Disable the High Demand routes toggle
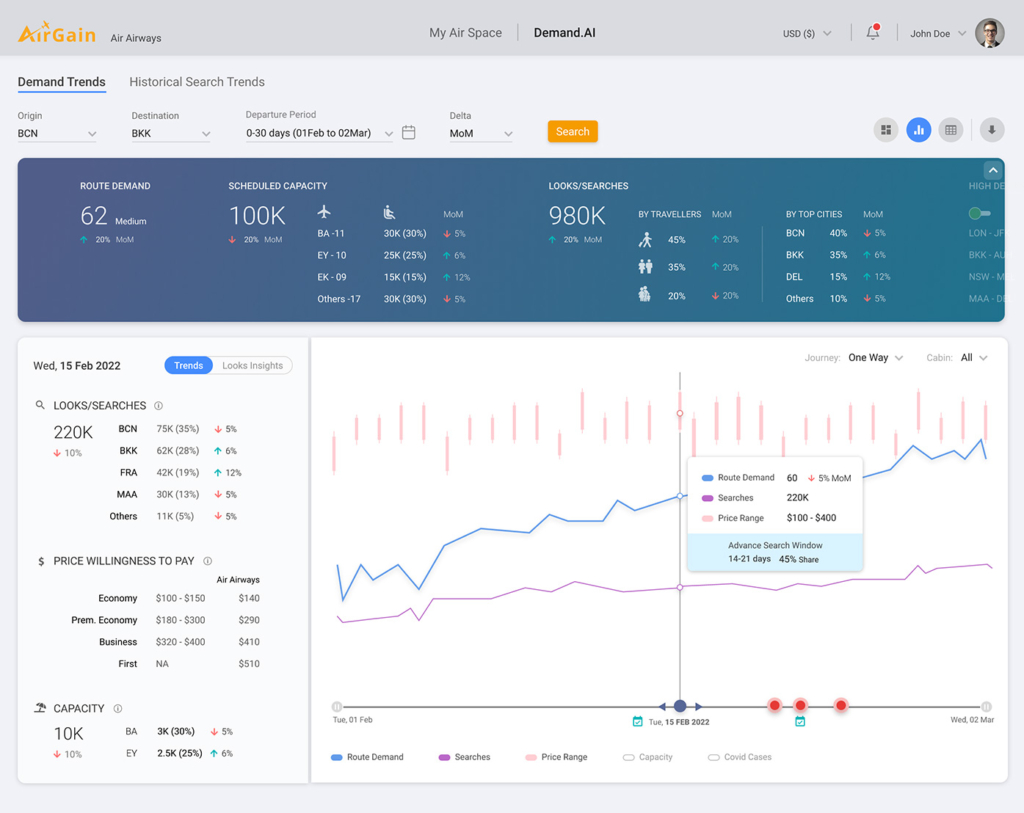This screenshot has width=1024, height=813. [981, 213]
